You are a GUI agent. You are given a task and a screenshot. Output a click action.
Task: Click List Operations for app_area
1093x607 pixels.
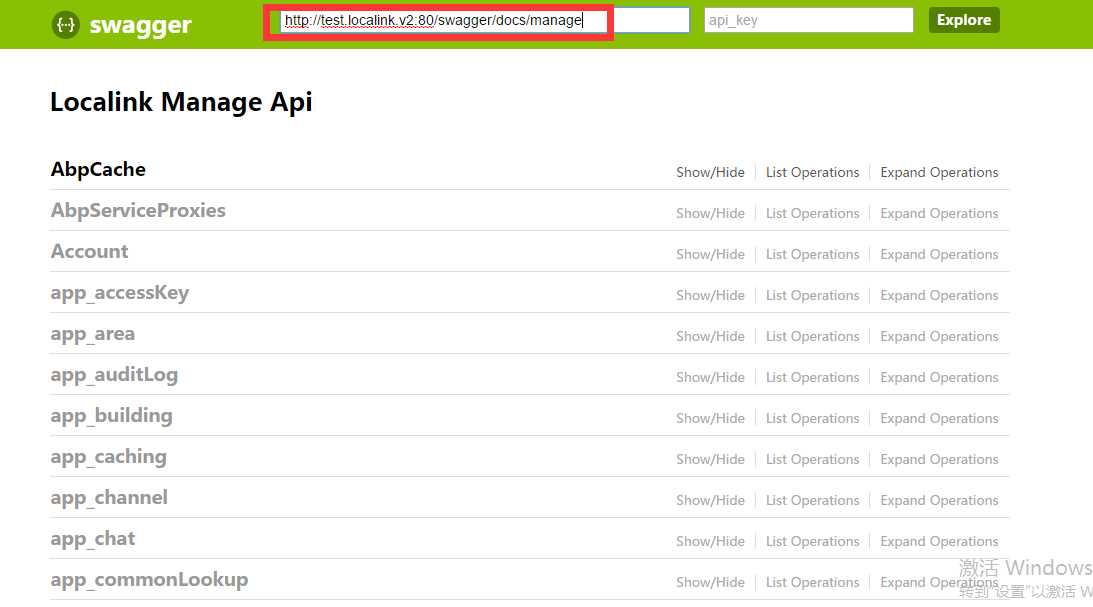[813, 337]
